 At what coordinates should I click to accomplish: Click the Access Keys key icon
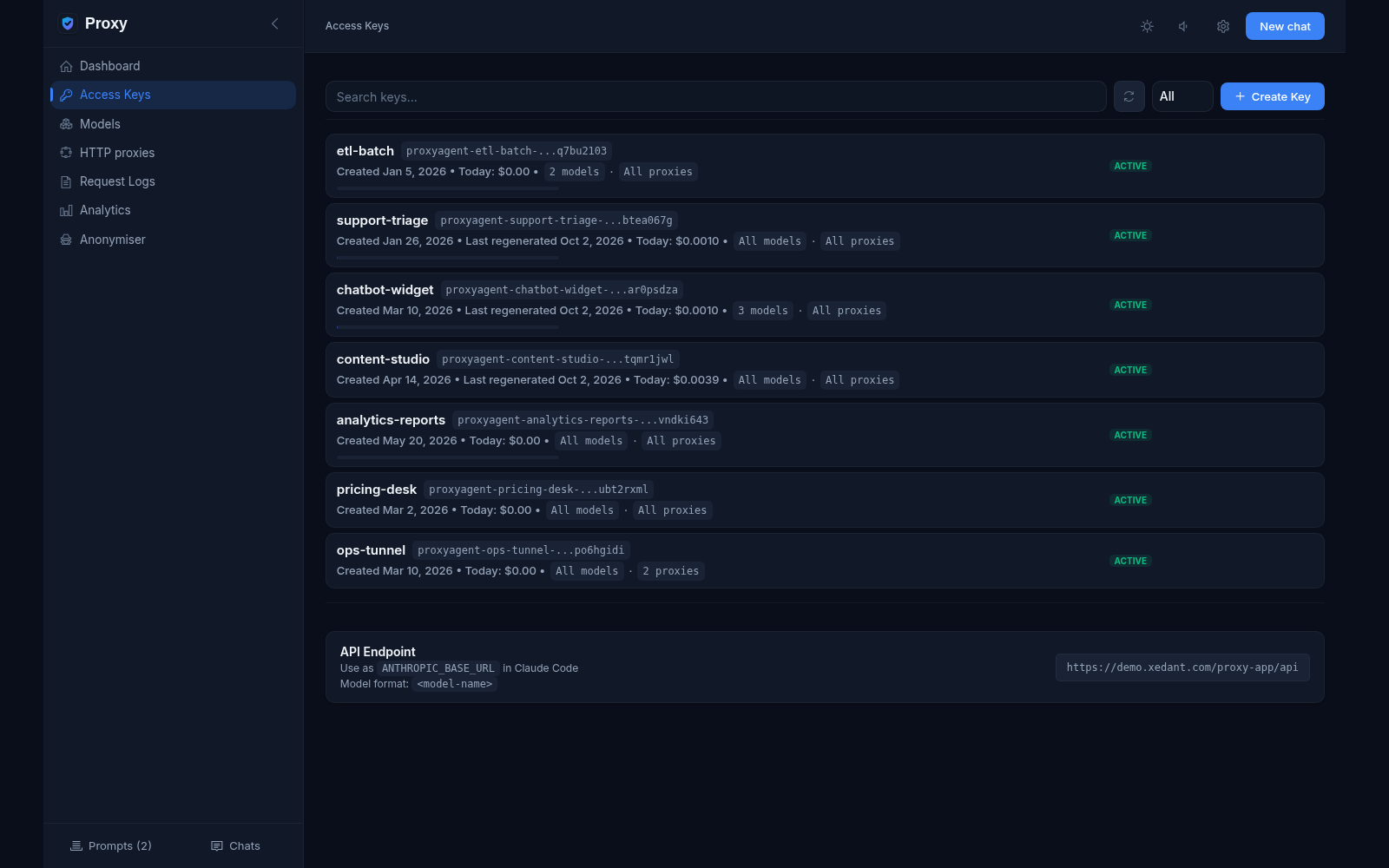pos(66,95)
